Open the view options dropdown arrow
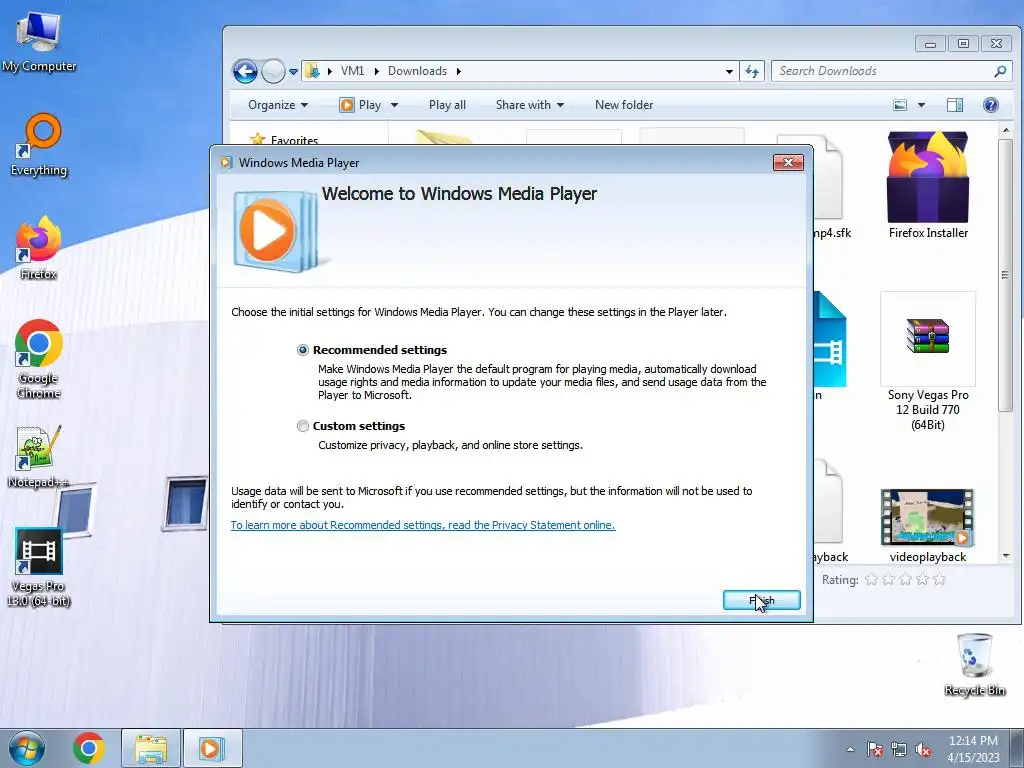 coord(921,105)
